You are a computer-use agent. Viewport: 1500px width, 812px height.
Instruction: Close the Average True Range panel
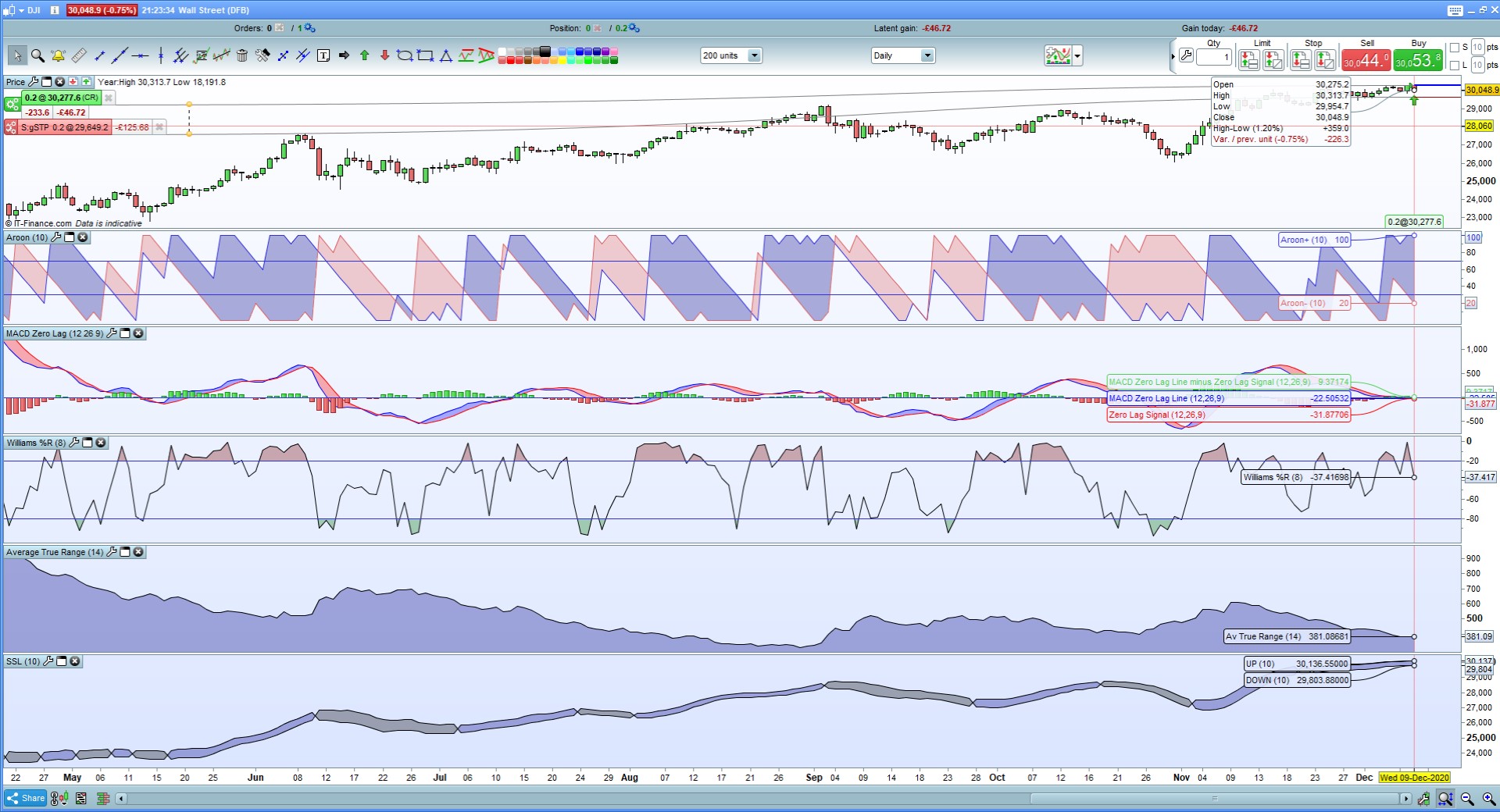(138, 552)
